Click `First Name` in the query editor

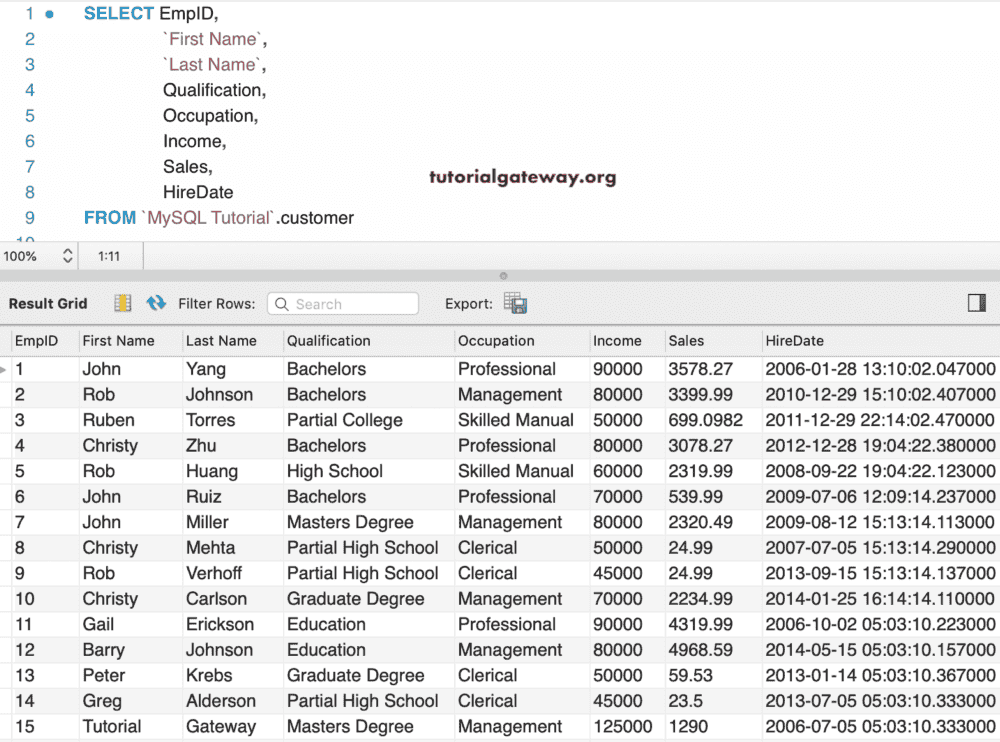(x=212, y=39)
